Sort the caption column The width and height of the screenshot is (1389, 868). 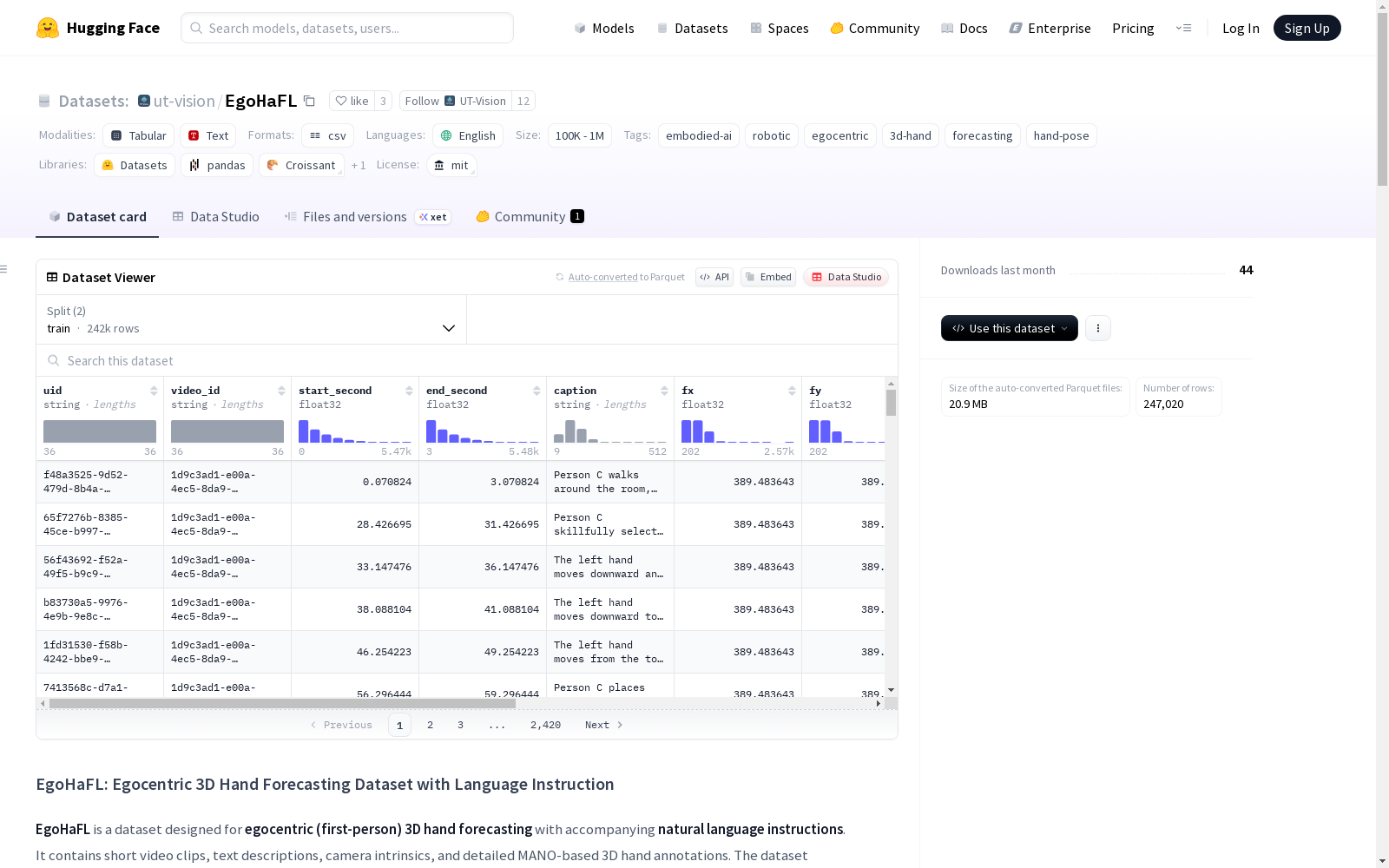pyautogui.click(x=664, y=391)
